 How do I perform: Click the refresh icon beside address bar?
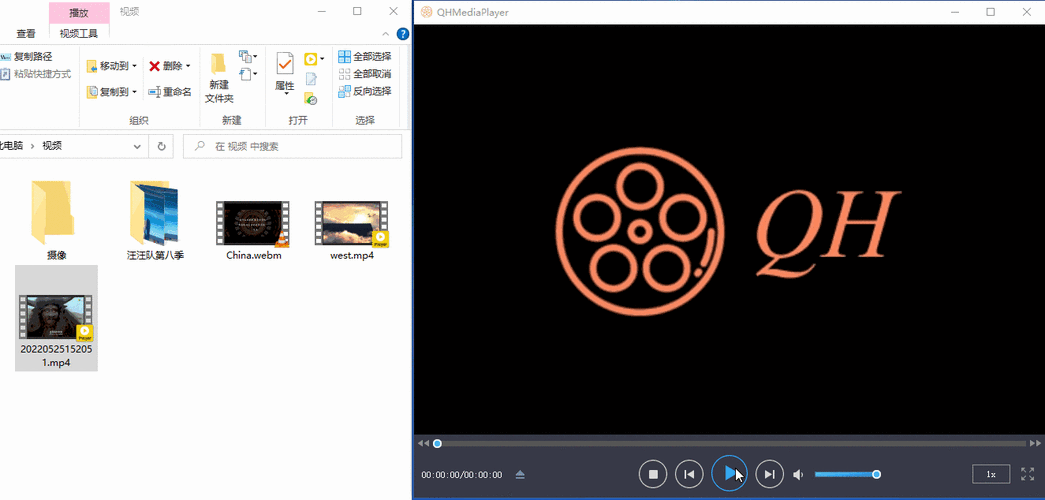161,146
